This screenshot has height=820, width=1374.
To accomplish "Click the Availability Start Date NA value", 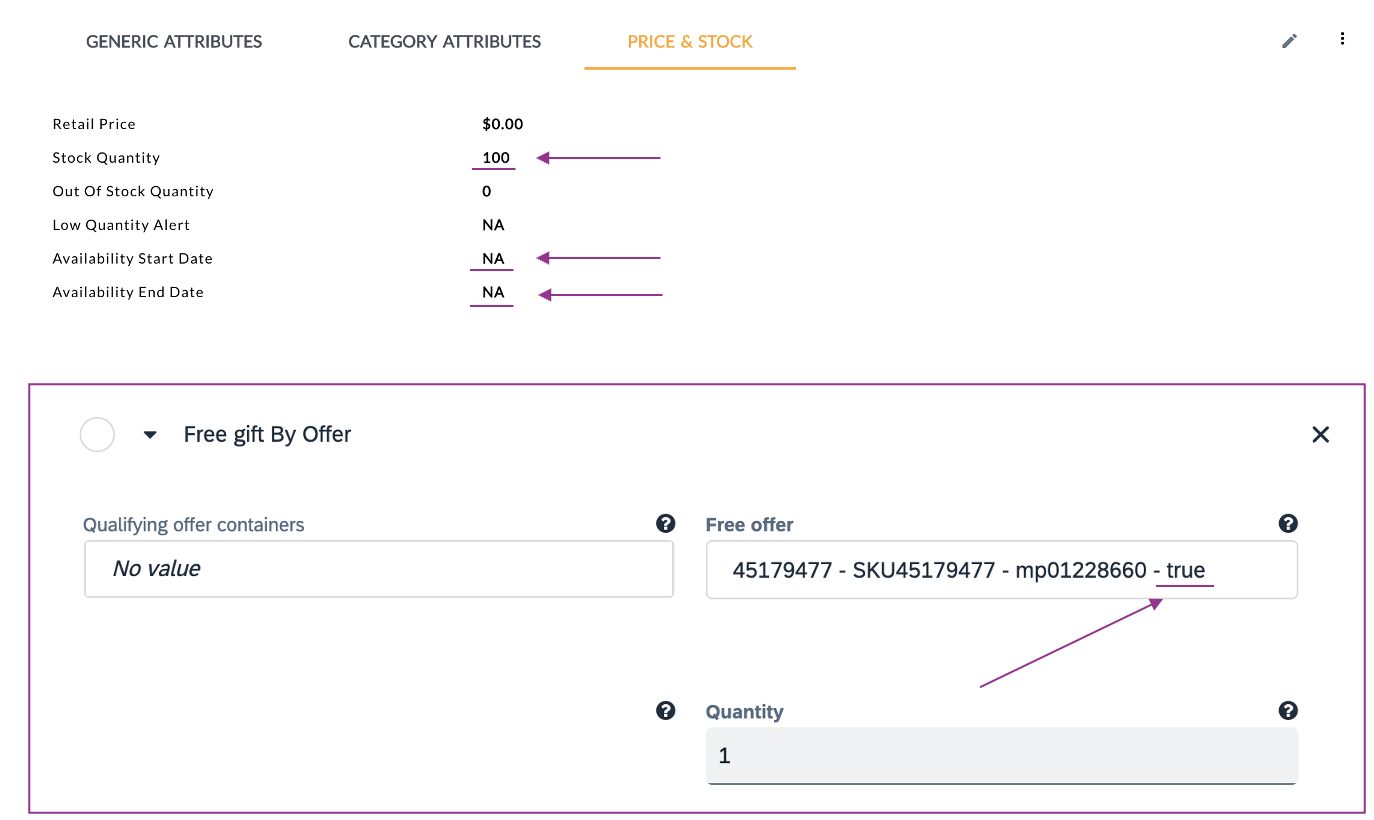I will [493, 259].
